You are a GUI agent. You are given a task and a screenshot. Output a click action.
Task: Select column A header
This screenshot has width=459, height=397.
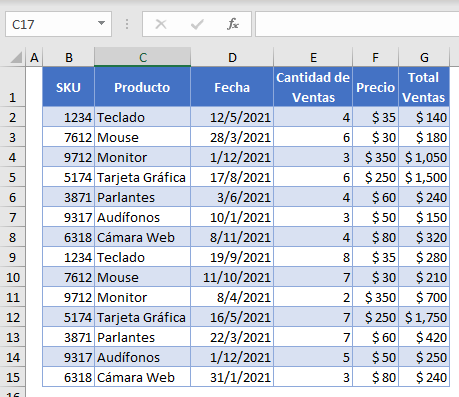pos(34,57)
